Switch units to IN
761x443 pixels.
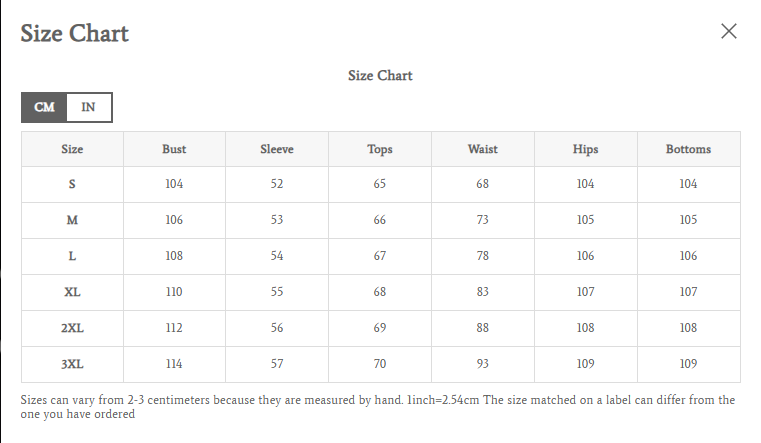pyautogui.click(x=88, y=107)
